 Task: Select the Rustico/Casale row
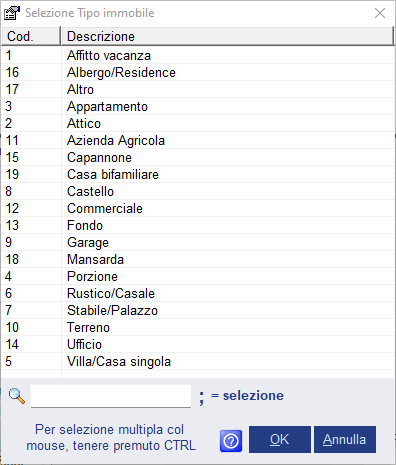point(198,293)
